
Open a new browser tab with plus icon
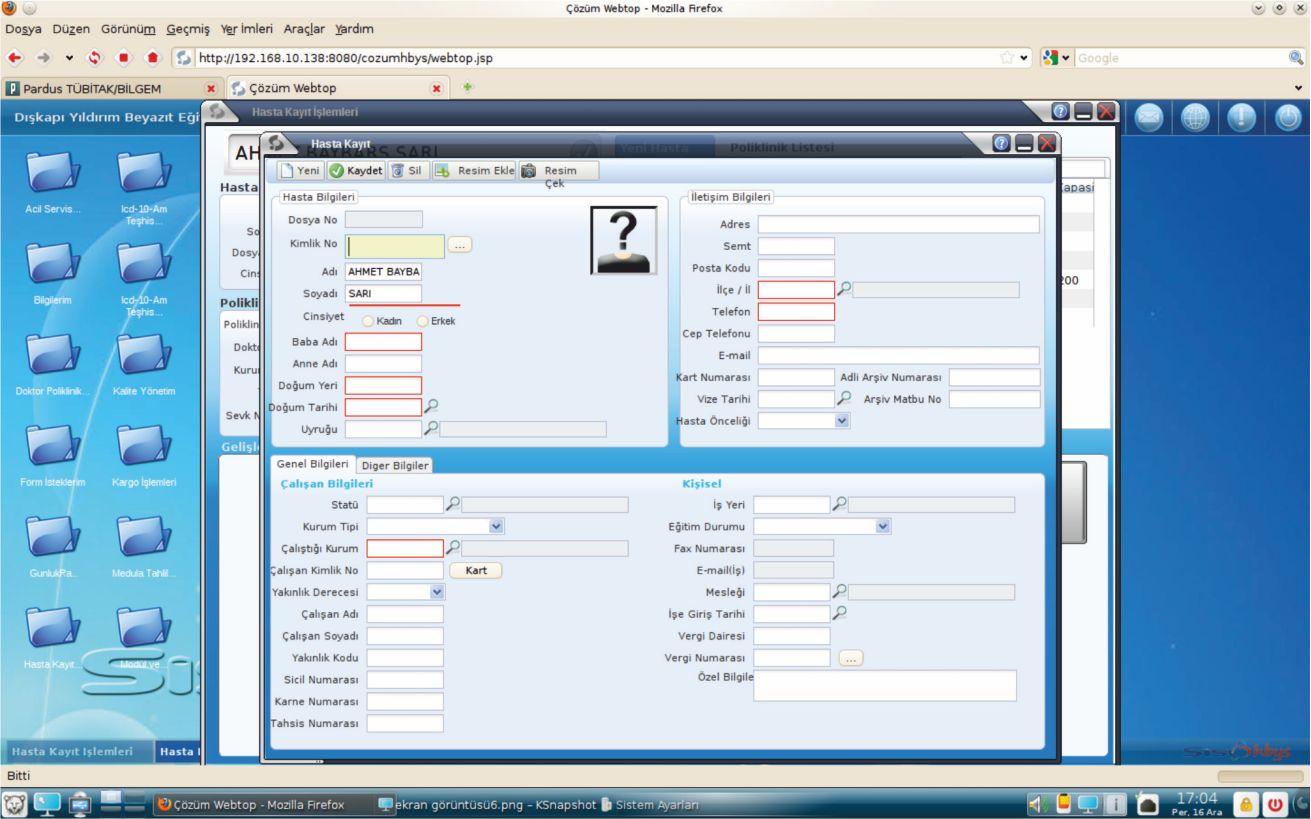click(x=465, y=88)
